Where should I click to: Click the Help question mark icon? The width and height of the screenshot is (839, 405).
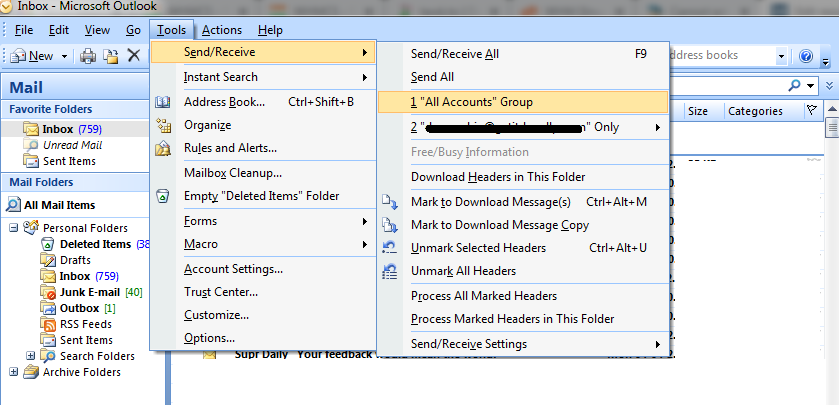(x=806, y=56)
